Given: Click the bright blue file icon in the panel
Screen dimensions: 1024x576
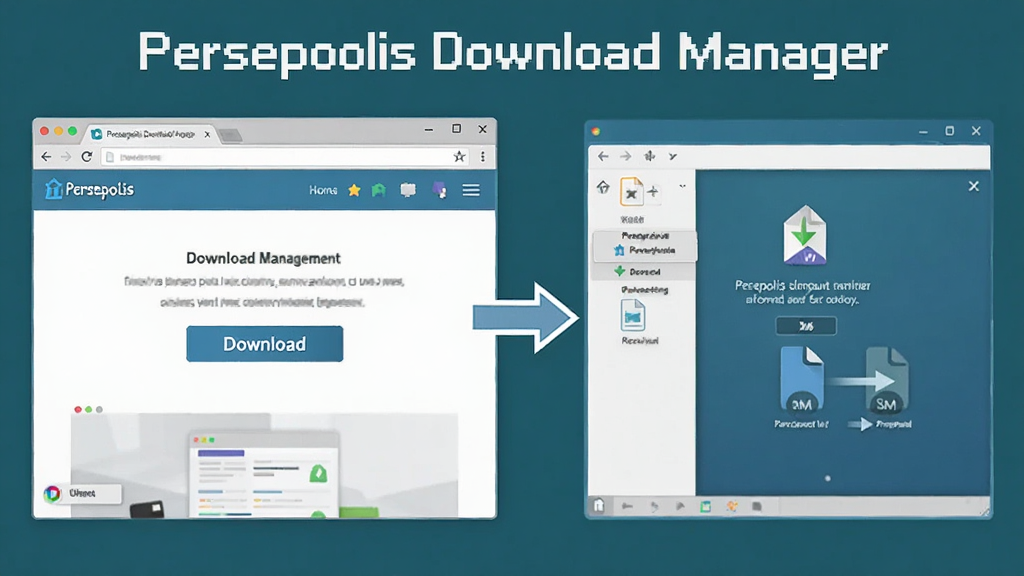Looking at the screenshot, I should pyautogui.click(x=802, y=380).
